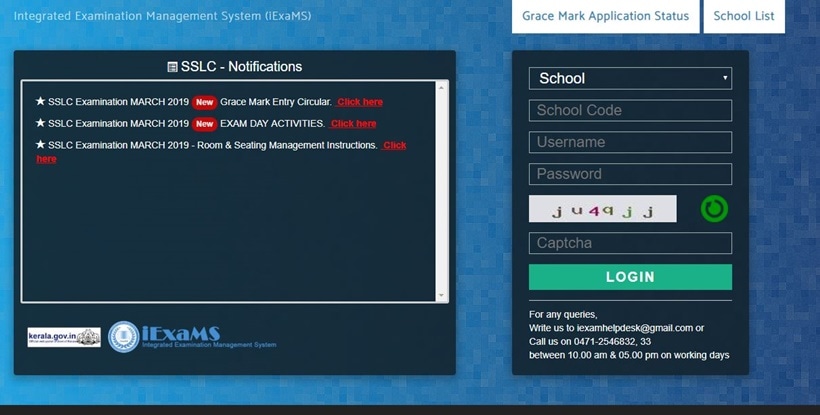Focus the Captcha input field

coord(630,243)
